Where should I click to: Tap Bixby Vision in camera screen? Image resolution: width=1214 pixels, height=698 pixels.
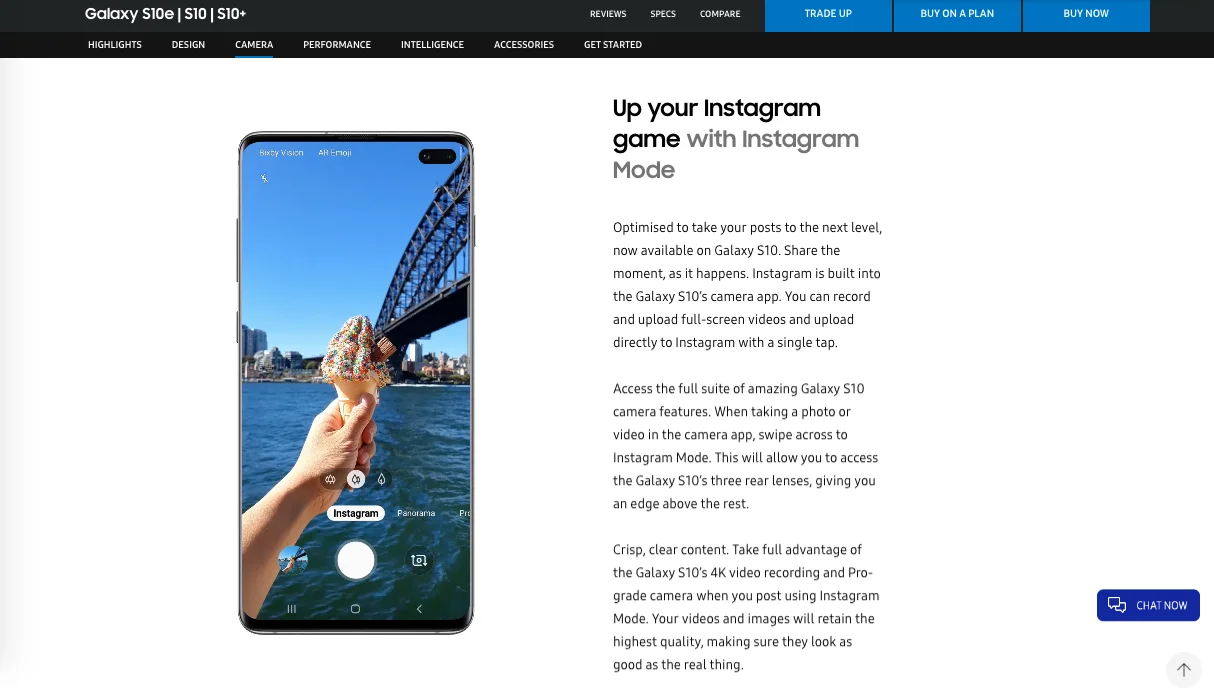coord(281,153)
